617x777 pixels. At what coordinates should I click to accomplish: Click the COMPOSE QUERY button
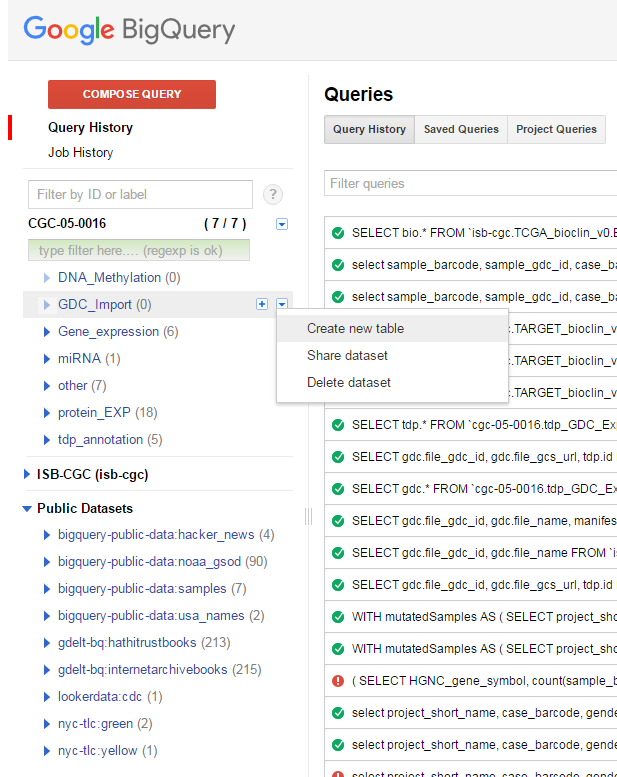coord(132,94)
